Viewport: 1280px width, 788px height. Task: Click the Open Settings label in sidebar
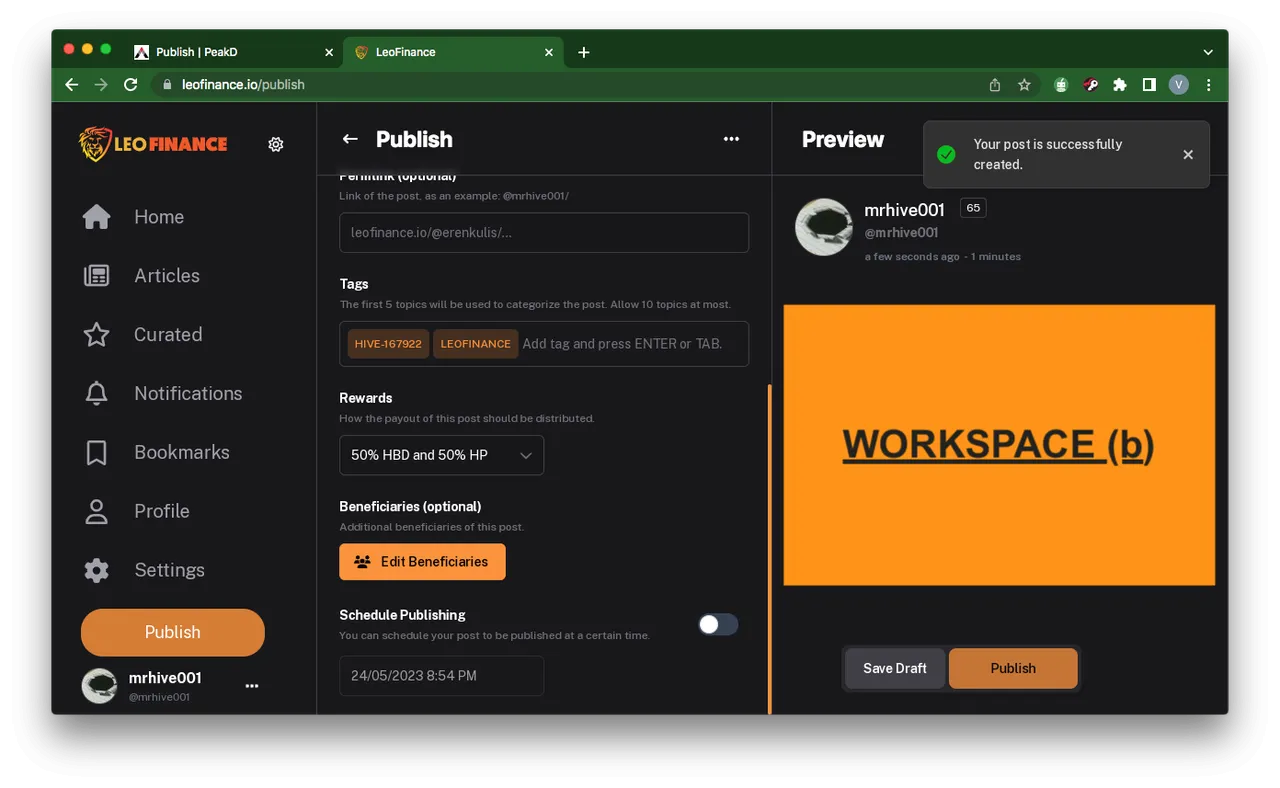pyautogui.click(x=169, y=570)
